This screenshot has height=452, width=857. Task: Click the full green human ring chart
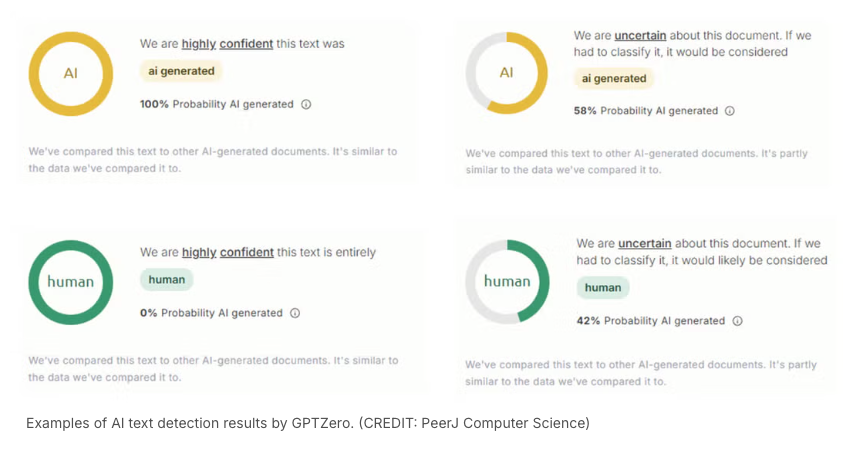[71, 282]
